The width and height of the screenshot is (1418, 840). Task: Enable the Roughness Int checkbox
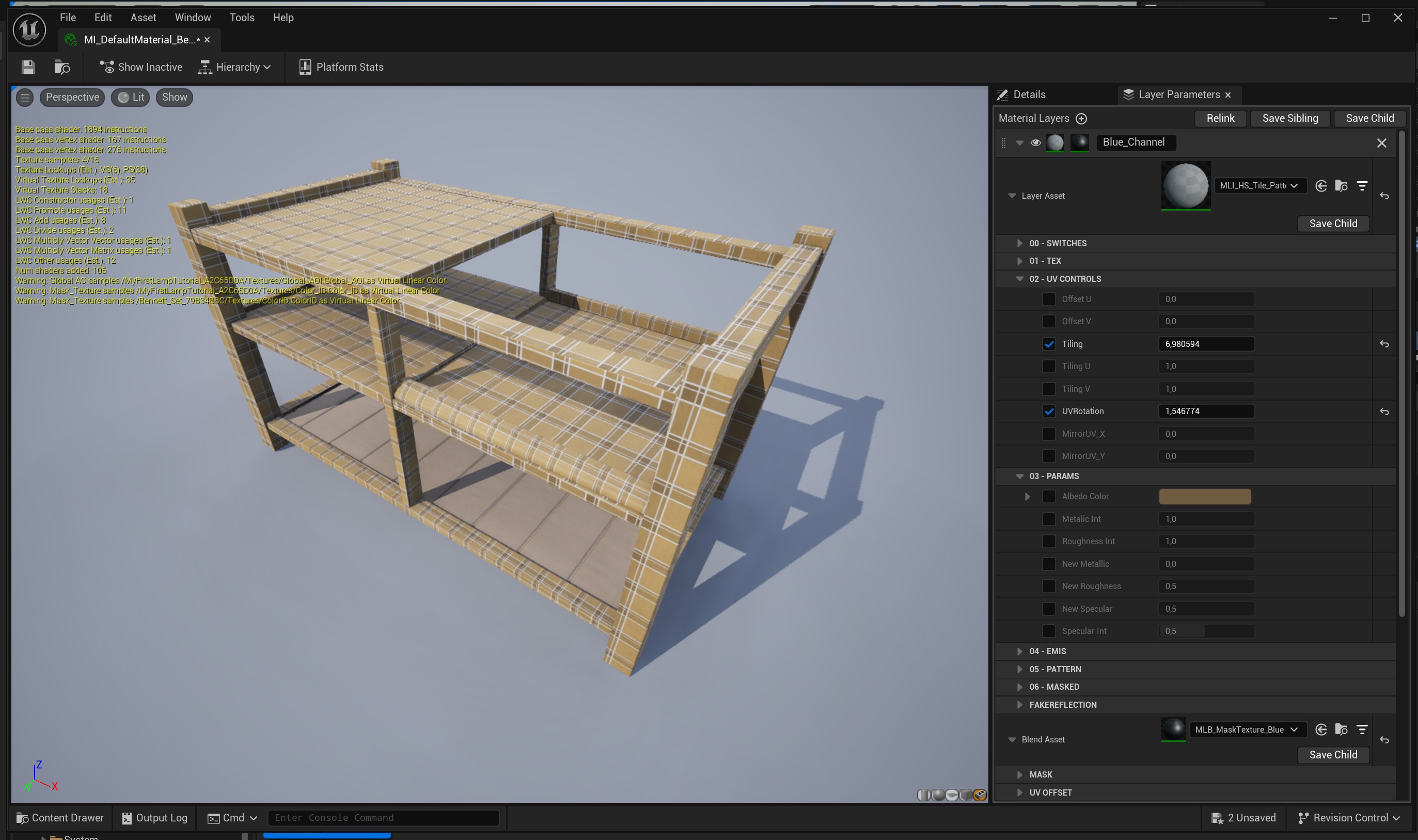click(1049, 542)
